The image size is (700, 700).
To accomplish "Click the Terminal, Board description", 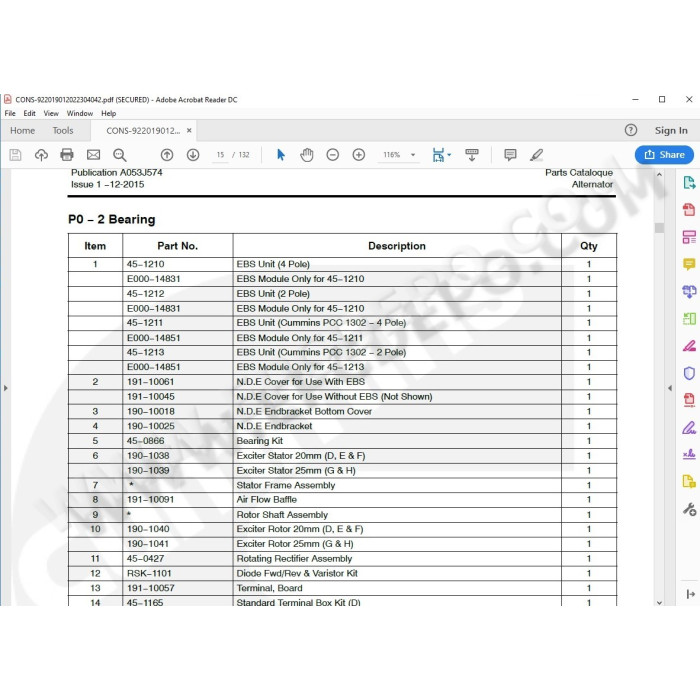I will click(x=269, y=588).
